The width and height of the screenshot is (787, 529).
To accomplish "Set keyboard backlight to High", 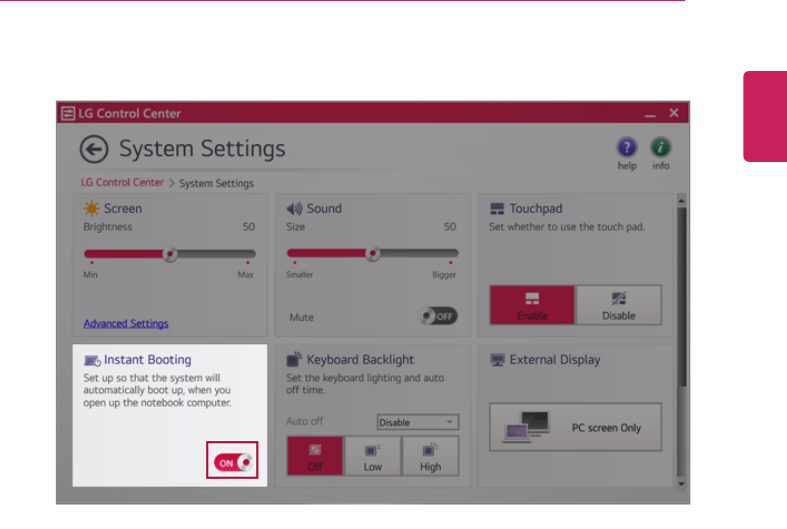I will (430, 456).
